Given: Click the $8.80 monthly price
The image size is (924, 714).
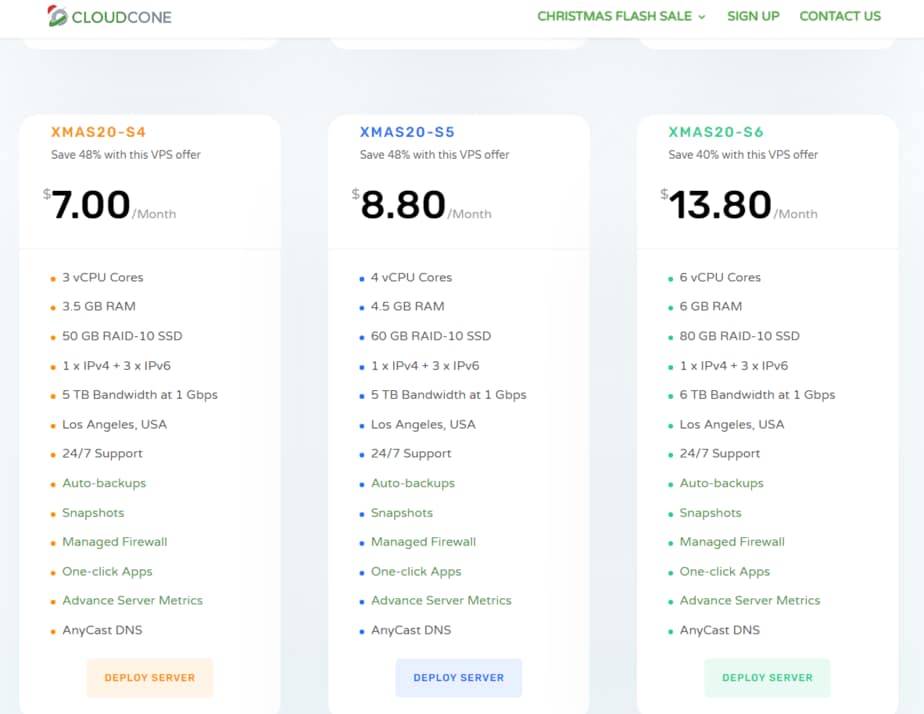Looking at the screenshot, I should pos(403,205).
